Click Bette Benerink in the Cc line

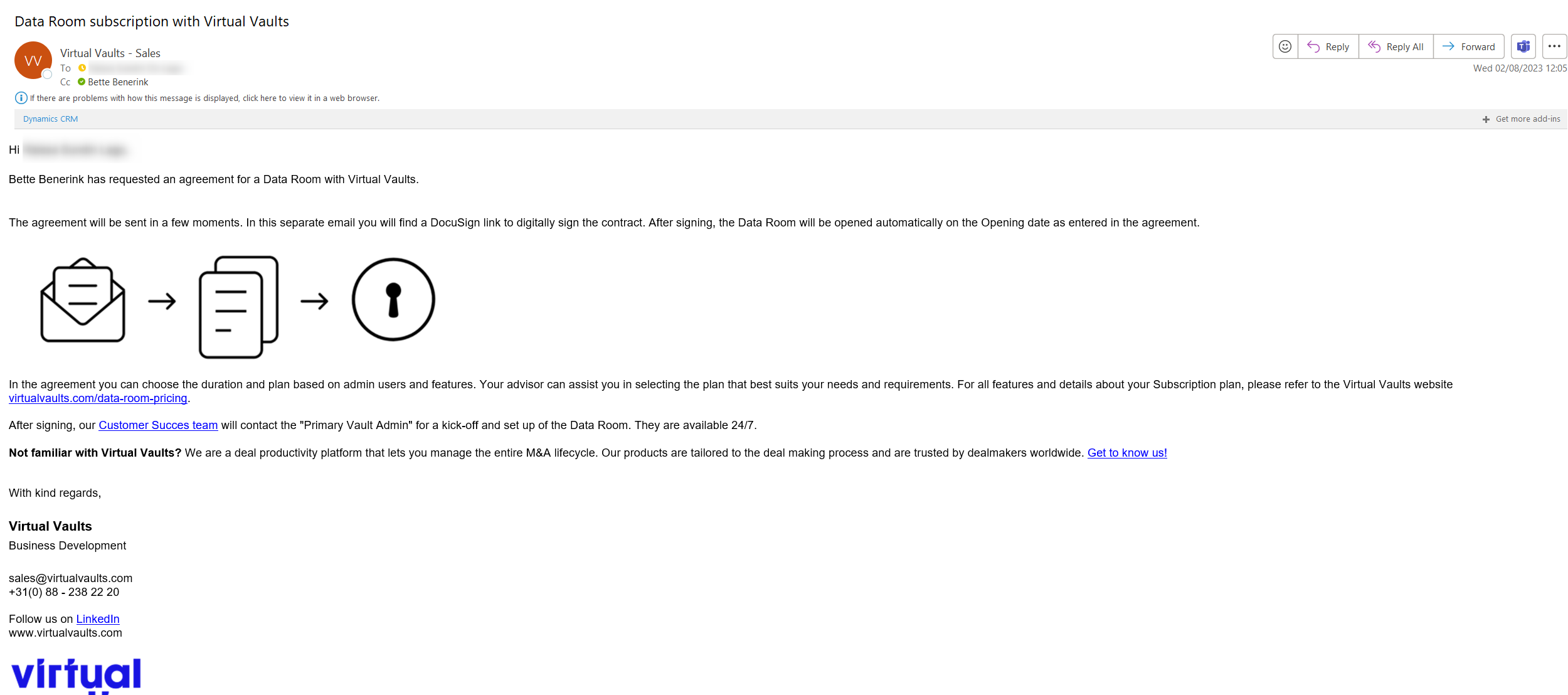[x=118, y=82]
